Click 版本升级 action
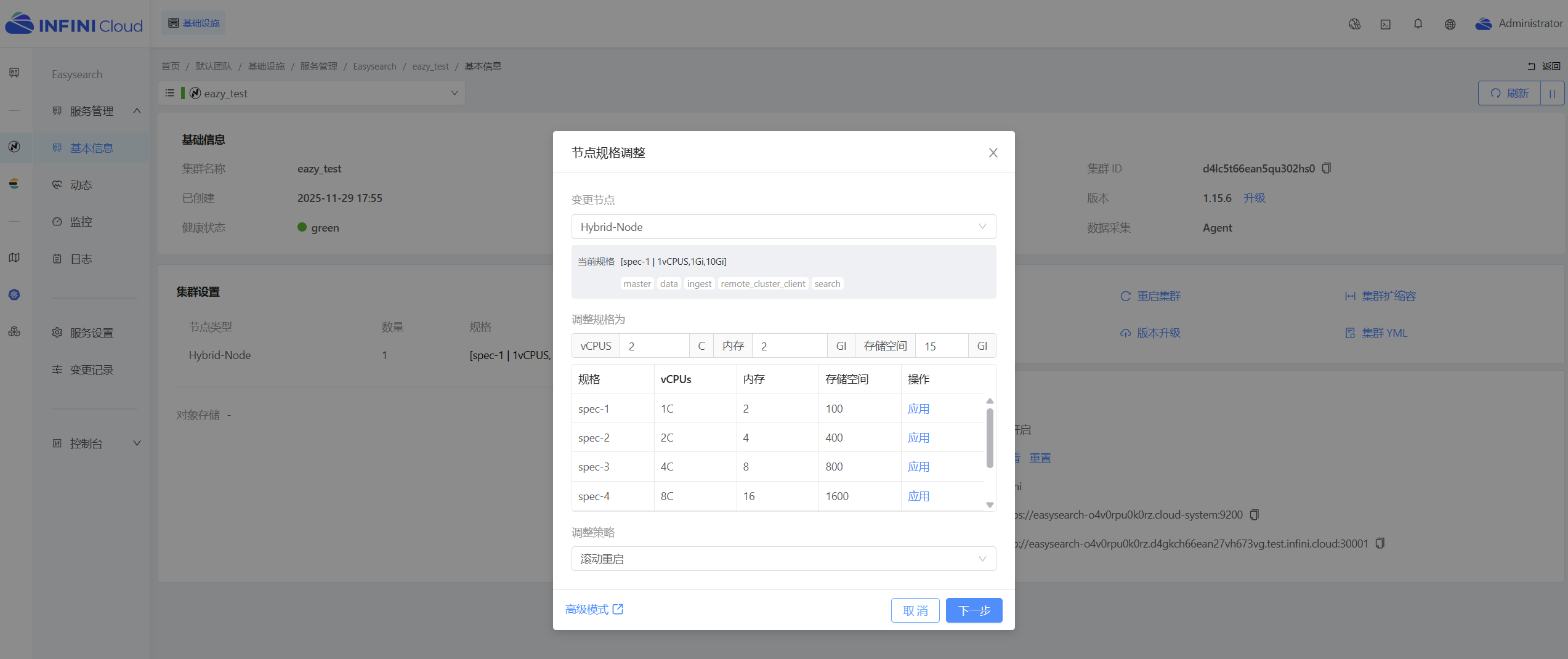The image size is (1568, 659). coord(1150,333)
